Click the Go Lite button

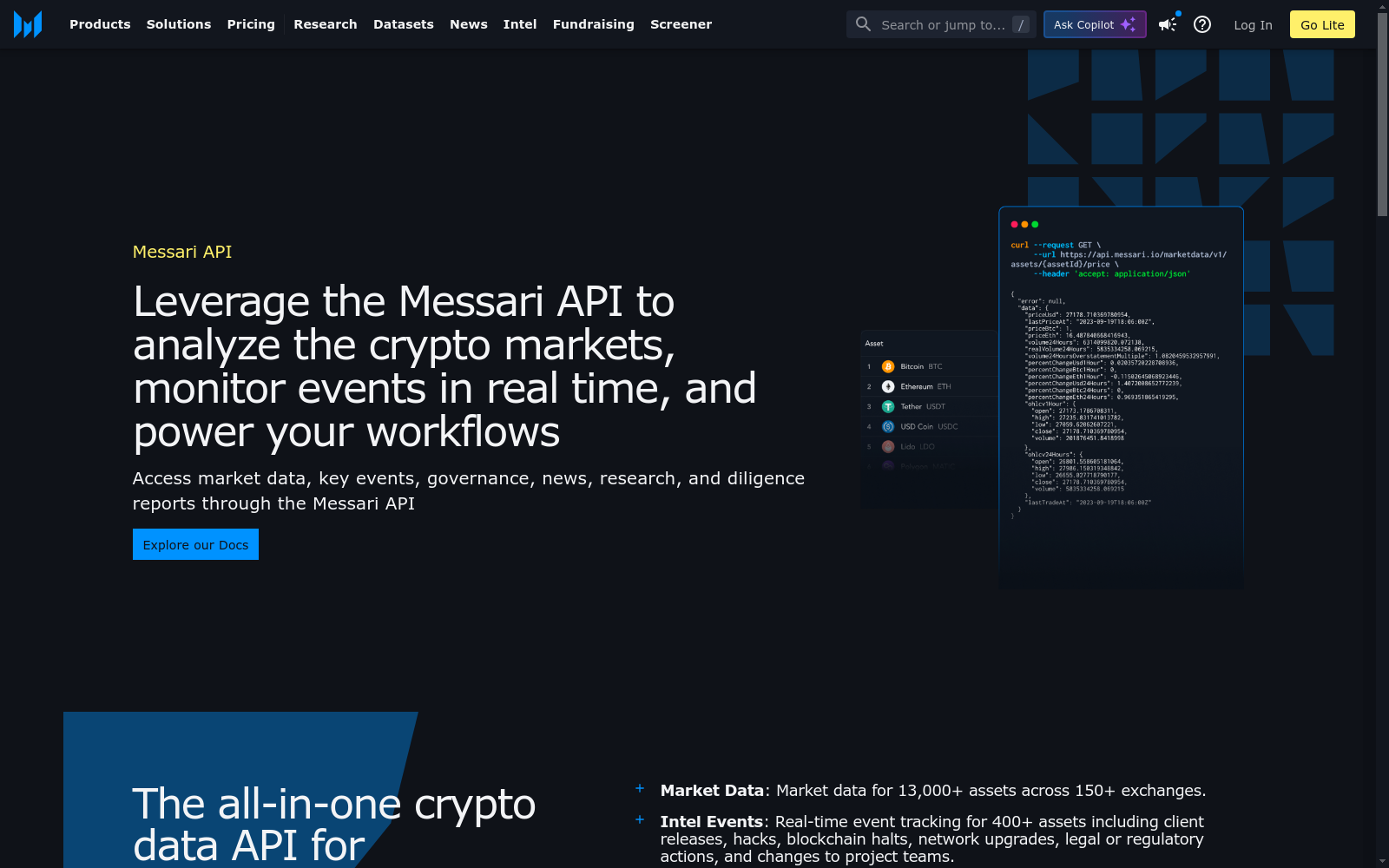pos(1322,24)
